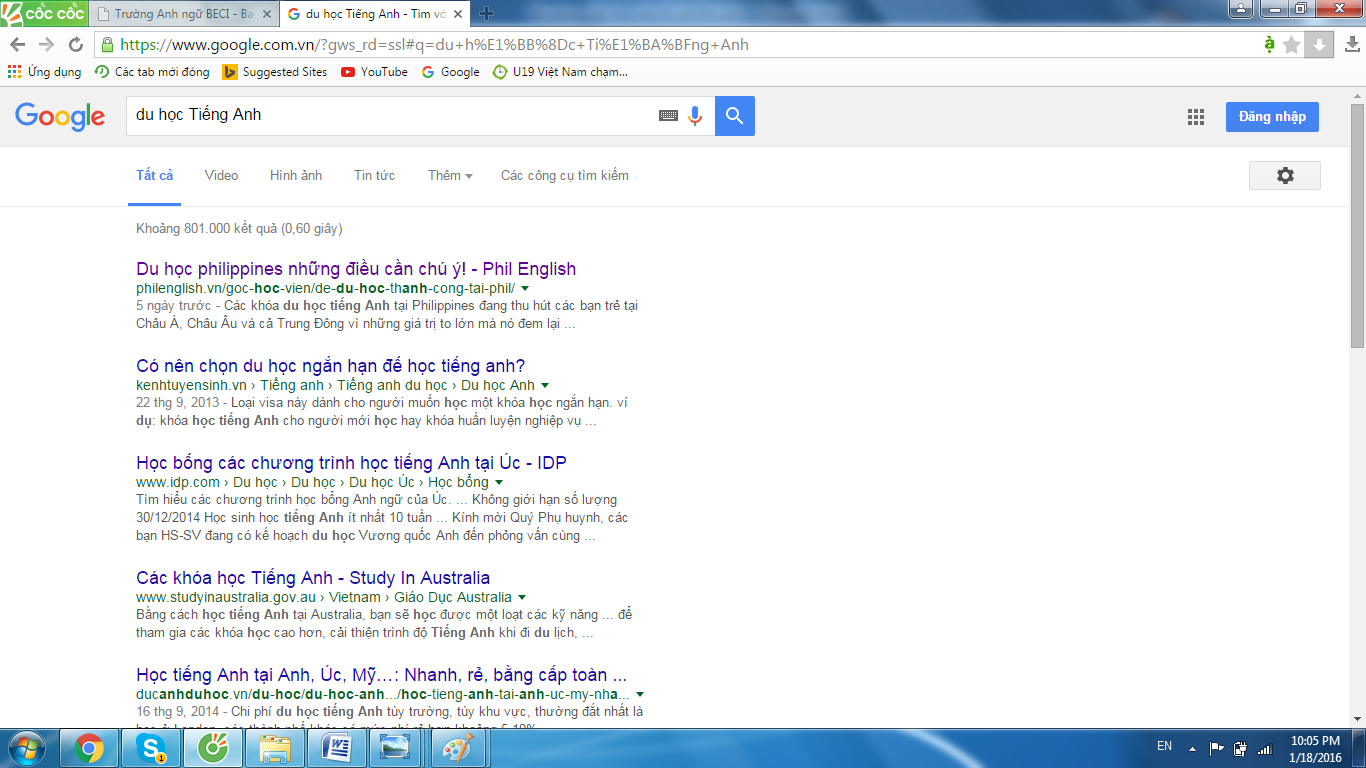Screen dimensions: 1366x768
Task: Open result Các khóa học Tiếng Anh Study In Australia
Action: [x=313, y=578]
